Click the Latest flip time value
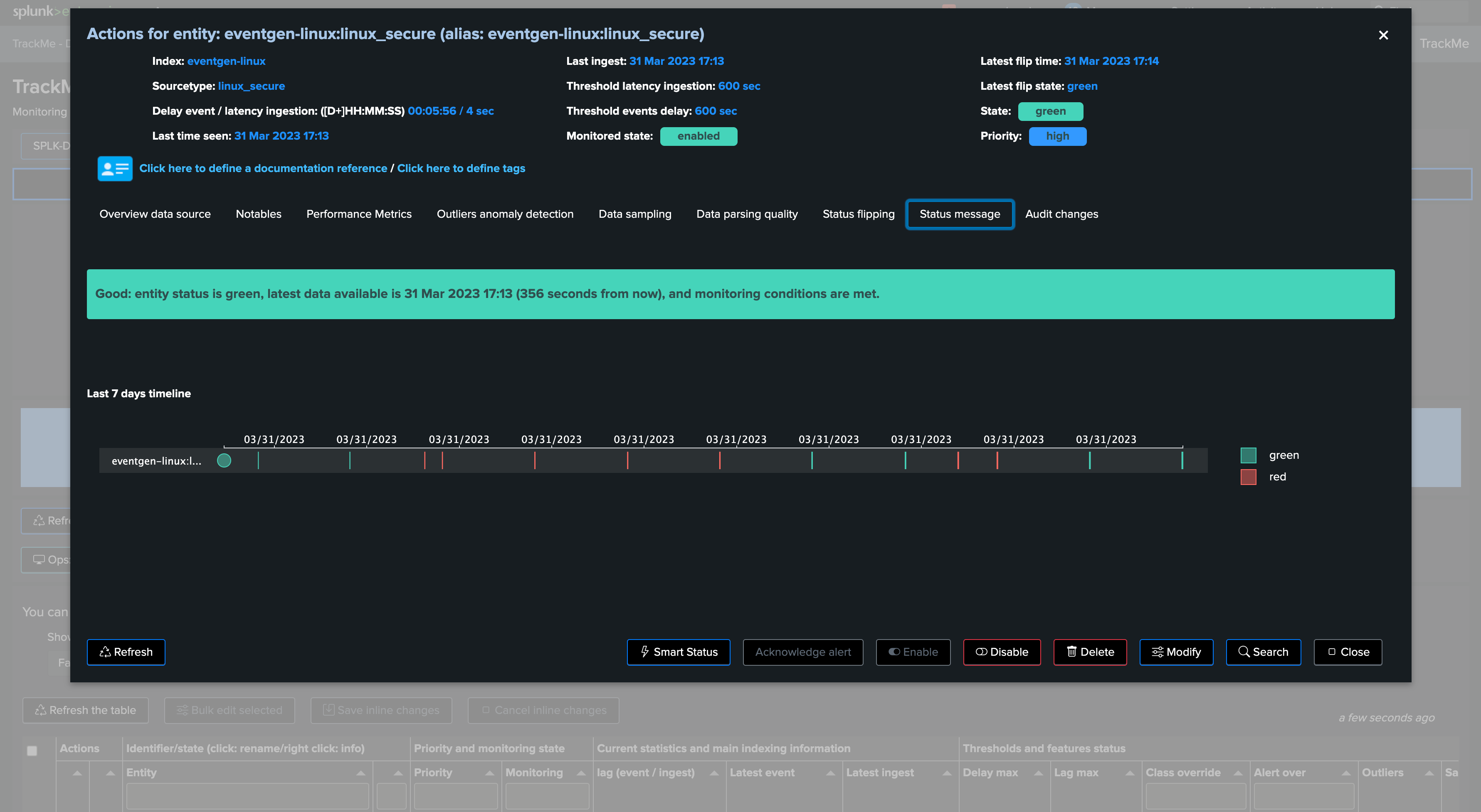Viewport: 1481px width, 812px height. point(1111,61)
